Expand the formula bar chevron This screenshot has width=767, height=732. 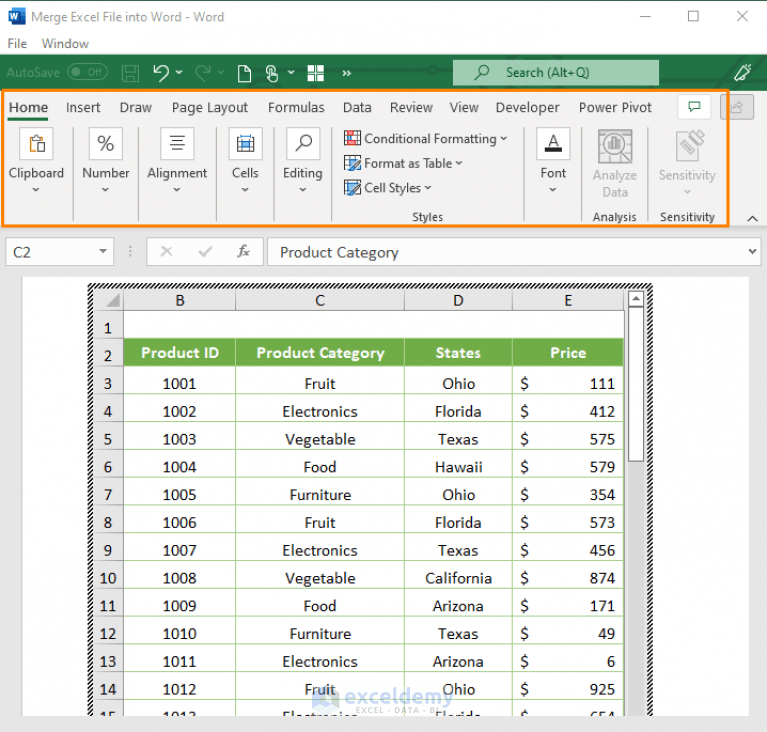tap(752, 252)
